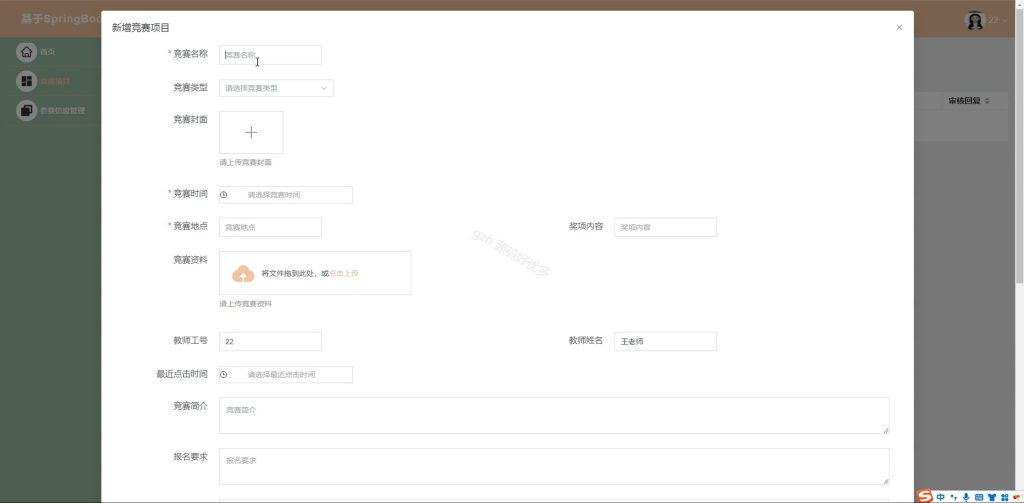Click the username 22 in the header
Screen dimensions: 1024x503
(993, 21)
